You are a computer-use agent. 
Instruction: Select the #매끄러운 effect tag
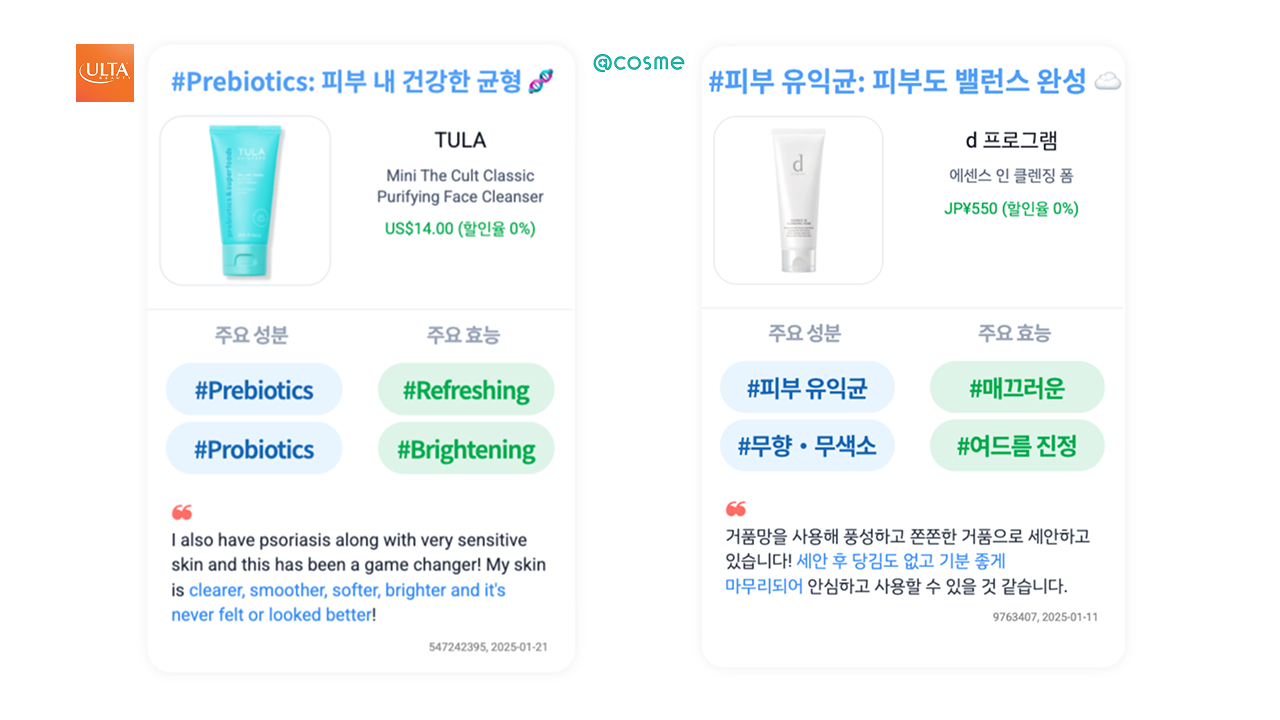pos(1017,387)
